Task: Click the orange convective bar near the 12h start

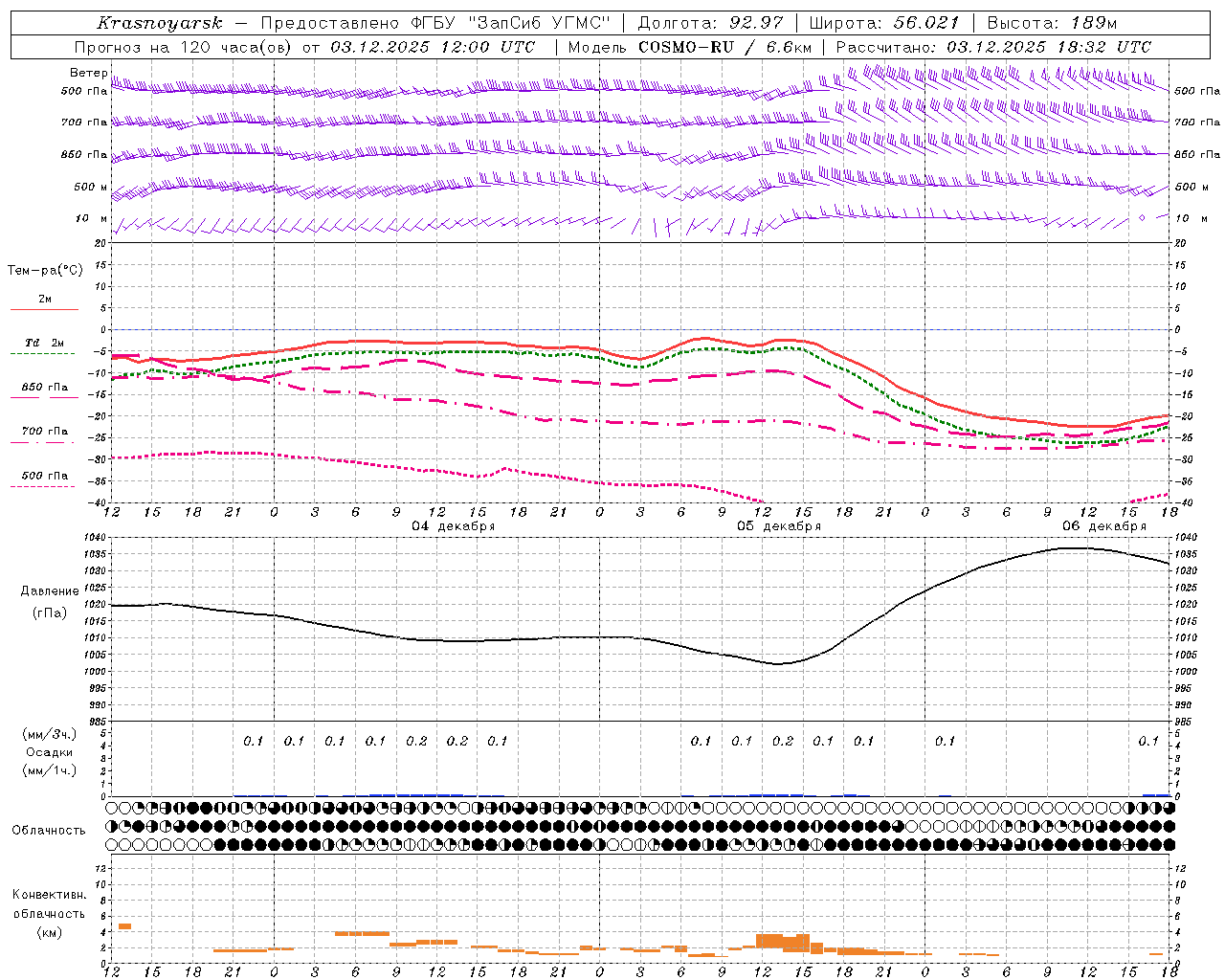Action: 124,926
